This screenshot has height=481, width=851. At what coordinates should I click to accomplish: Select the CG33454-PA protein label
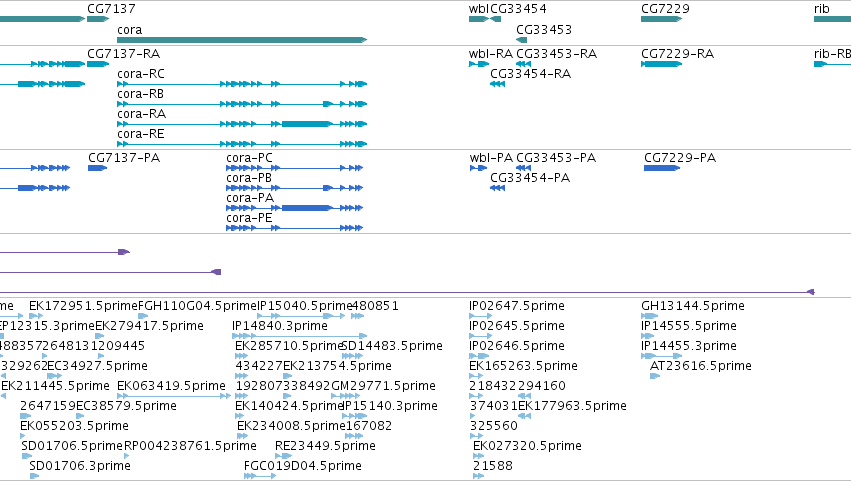[x=530, y=178]
